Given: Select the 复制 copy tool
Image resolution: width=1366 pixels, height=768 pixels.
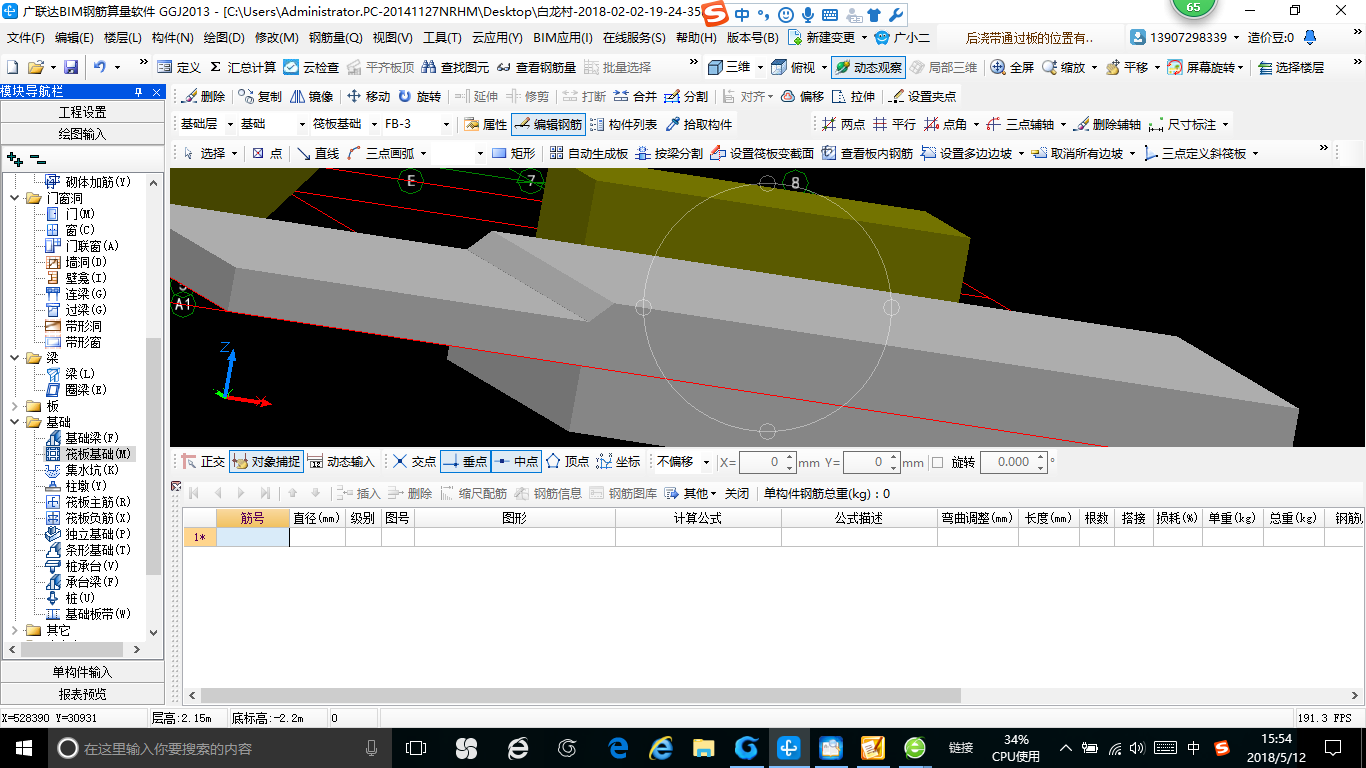Looking at the screenshot, I should pyautogui.click(x=260, y=96).
